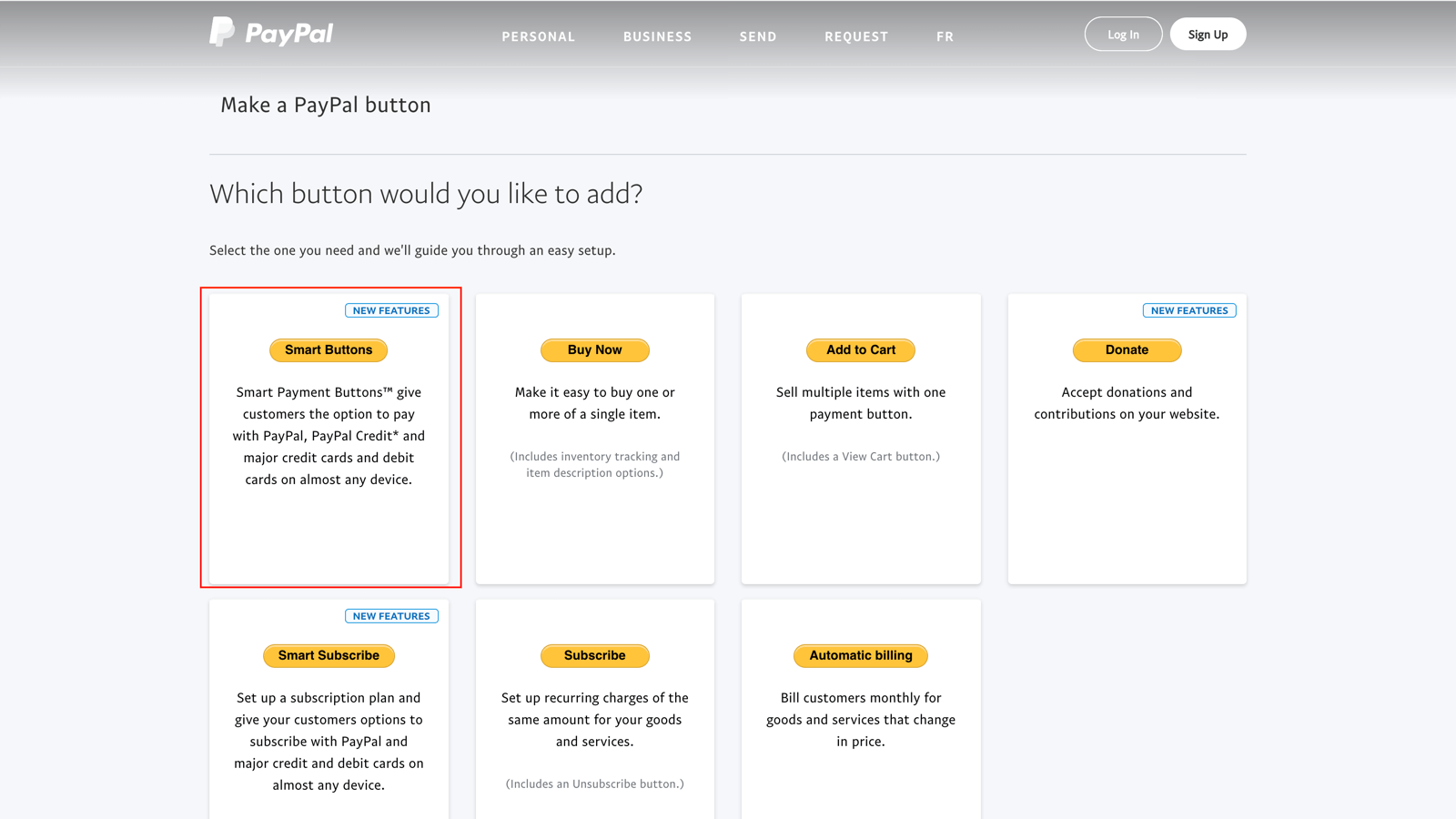Viewport: 1456px width, 819px height.
Task: Click the NEW FEATURES badge on Donate
Action: (x=1189, y=309)
